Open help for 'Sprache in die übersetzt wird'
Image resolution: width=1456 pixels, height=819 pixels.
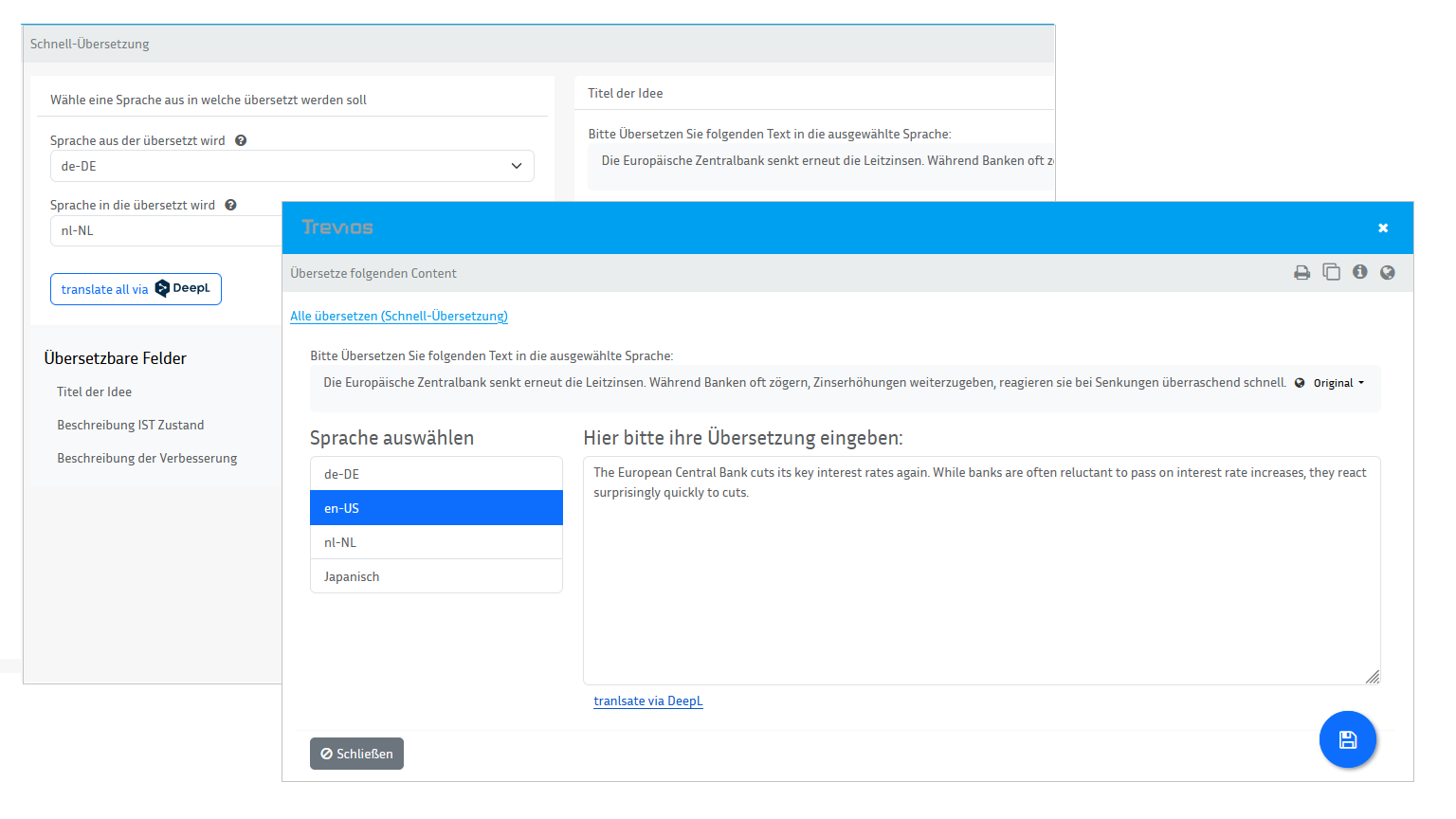(230, 204)
